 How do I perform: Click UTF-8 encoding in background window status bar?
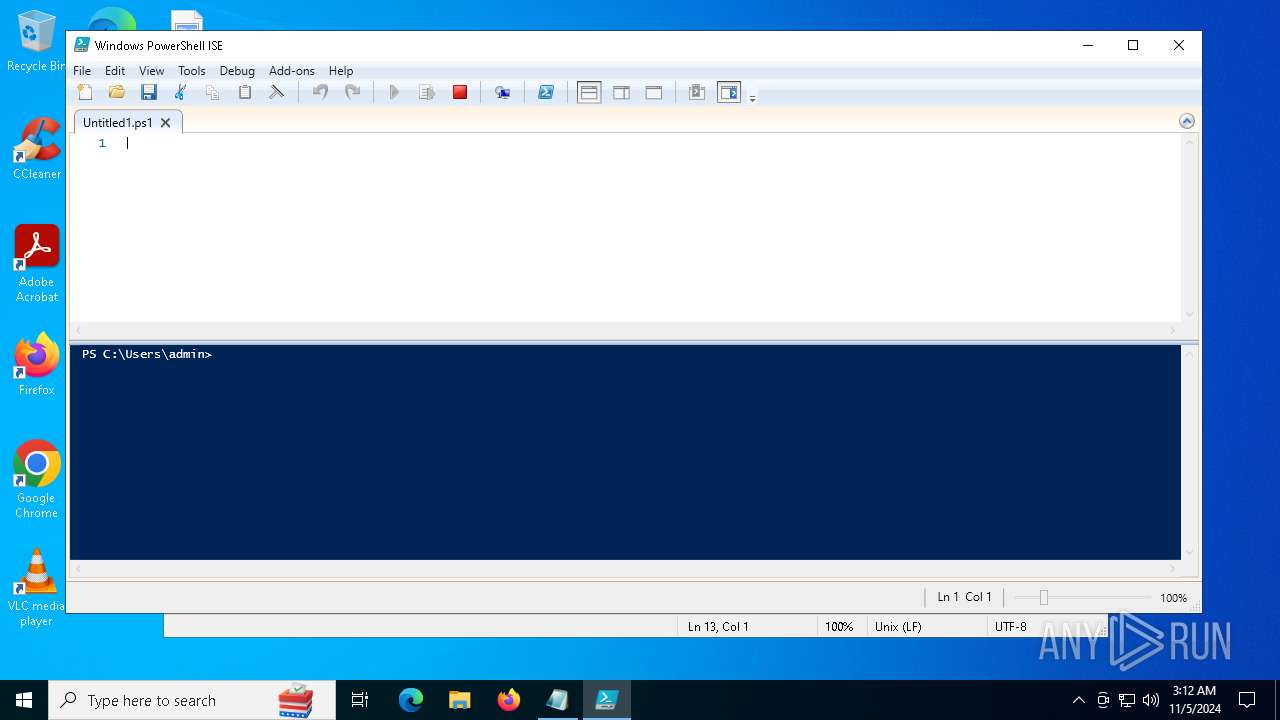coord(1011,627)
